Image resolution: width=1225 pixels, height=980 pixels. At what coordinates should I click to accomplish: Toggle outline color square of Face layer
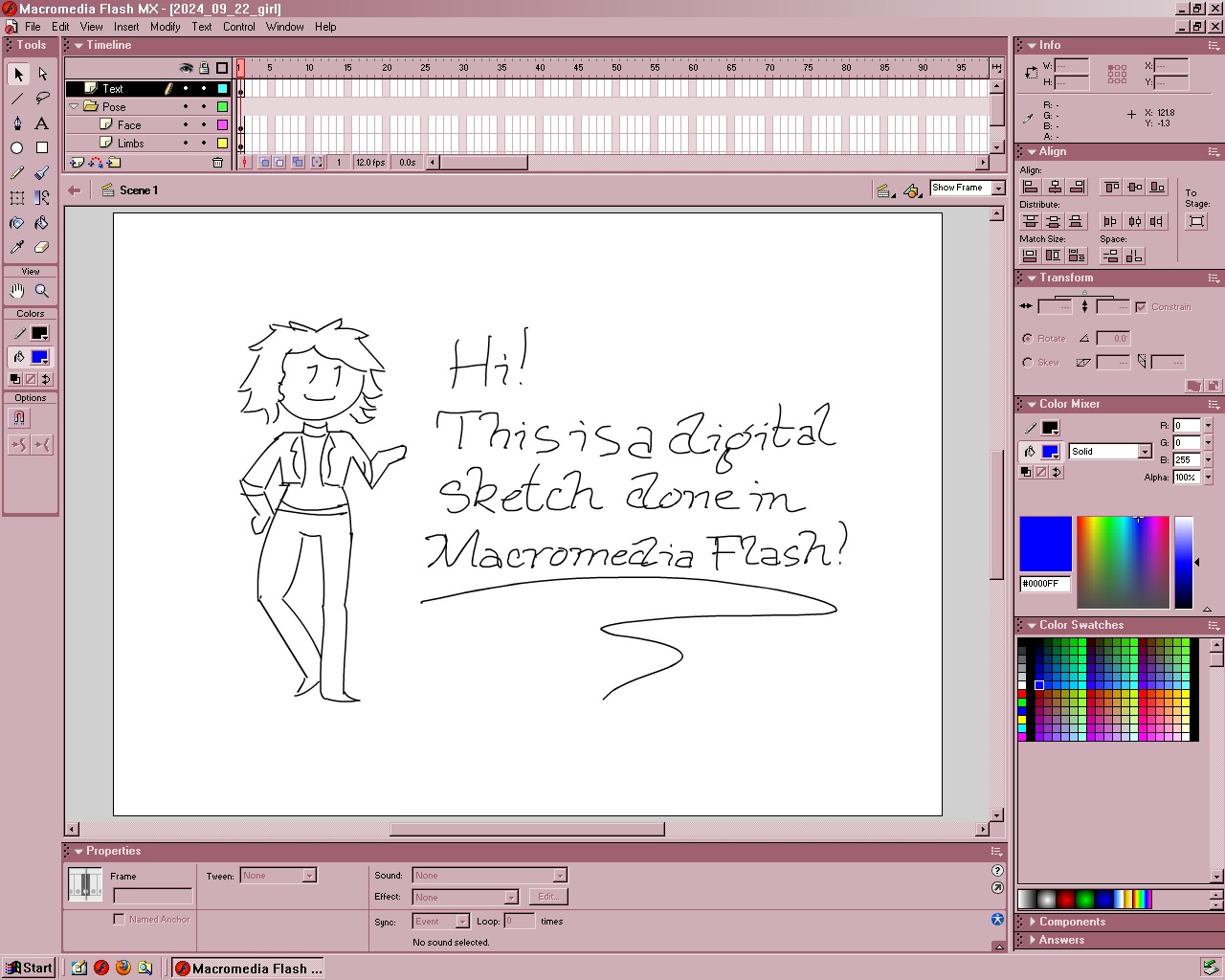click(222, 125)
